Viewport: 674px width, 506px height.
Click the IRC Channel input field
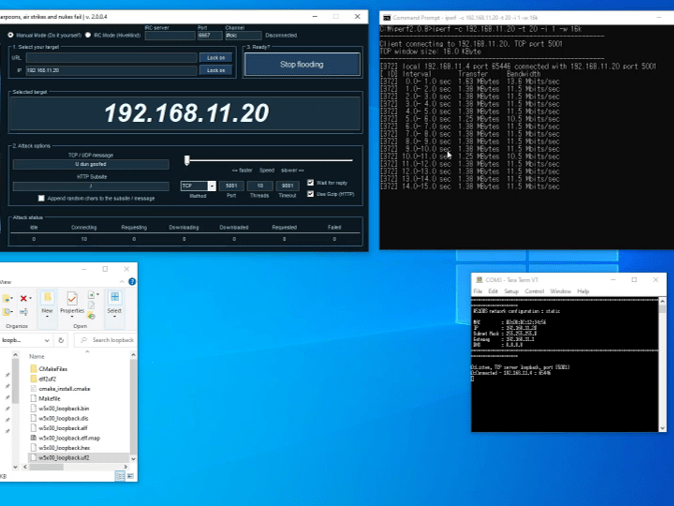(x=243, y=35)
